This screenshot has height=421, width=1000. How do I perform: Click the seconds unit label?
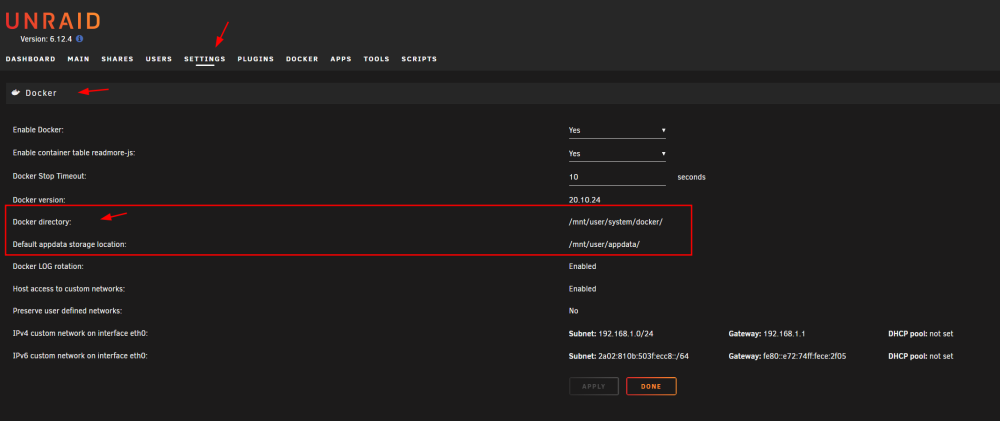(691, 177)
